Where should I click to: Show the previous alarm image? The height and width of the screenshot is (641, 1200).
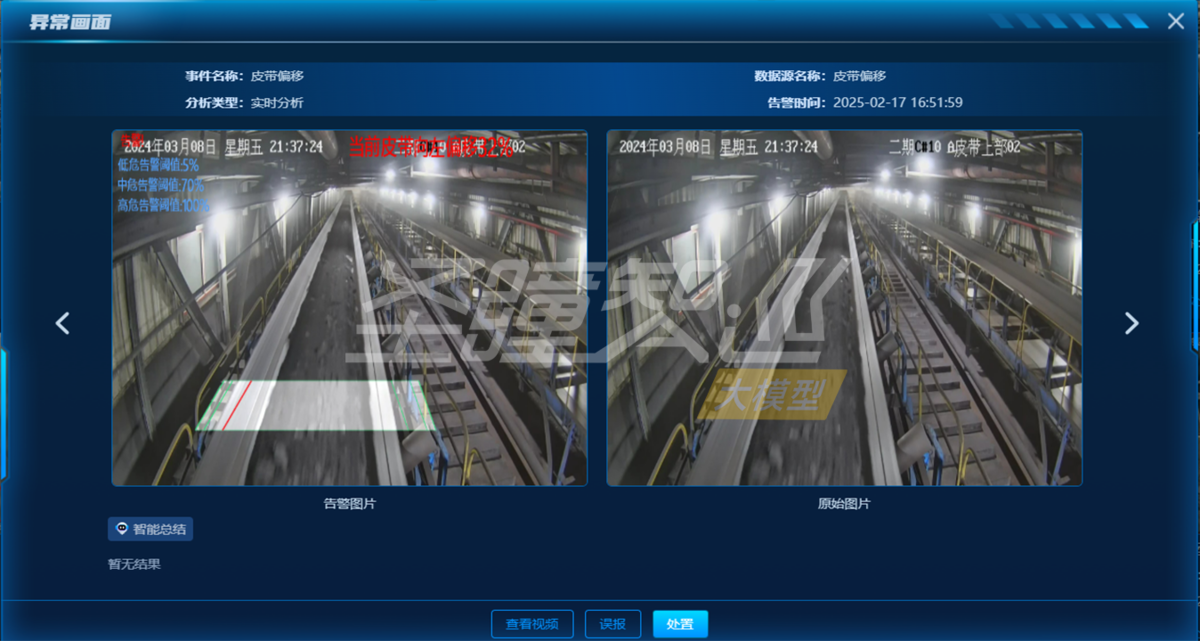pyautogui.click(x=62, y=323)
